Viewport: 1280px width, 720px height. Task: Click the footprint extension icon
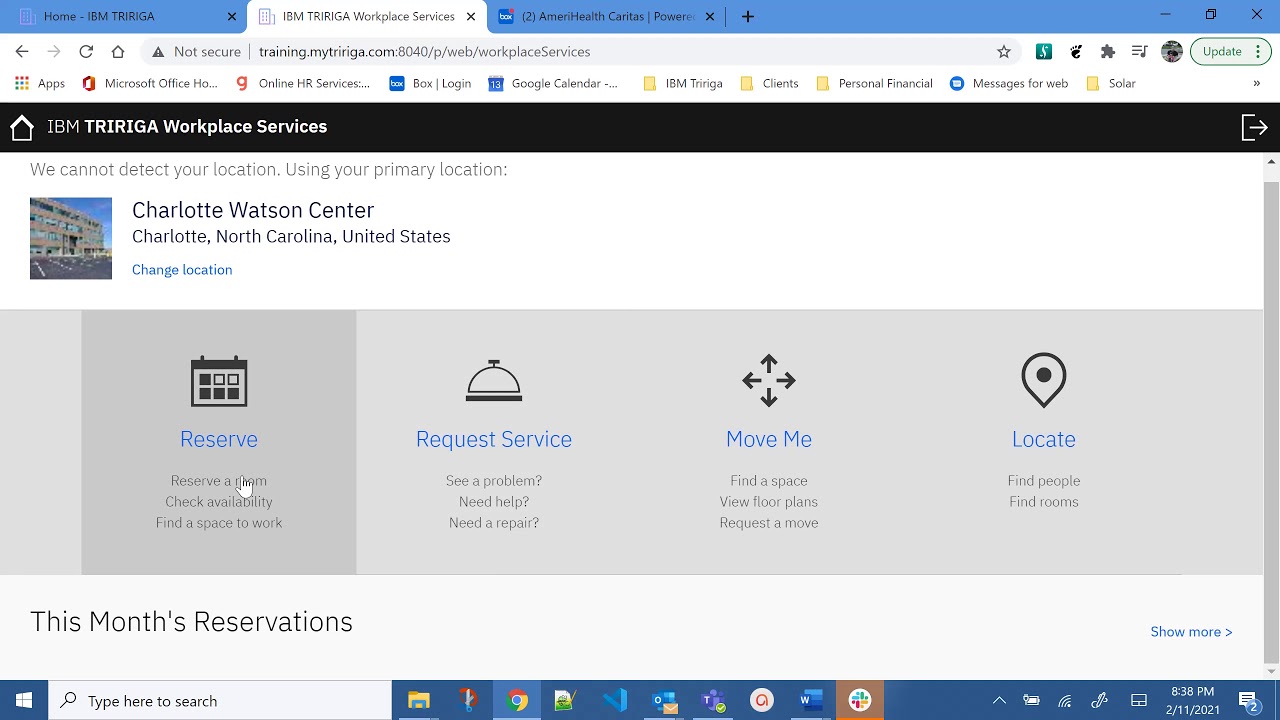(x=1076, y=52)
